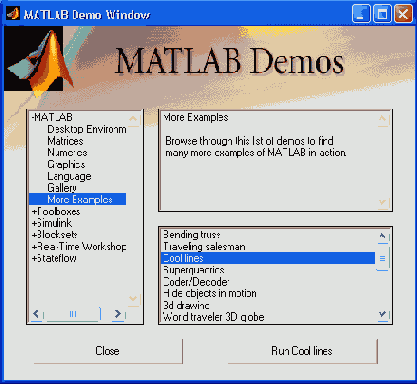Click description box scroll down arrow
Image resolution: width=417 pixels, height=384 pixels.
point(383,202)
